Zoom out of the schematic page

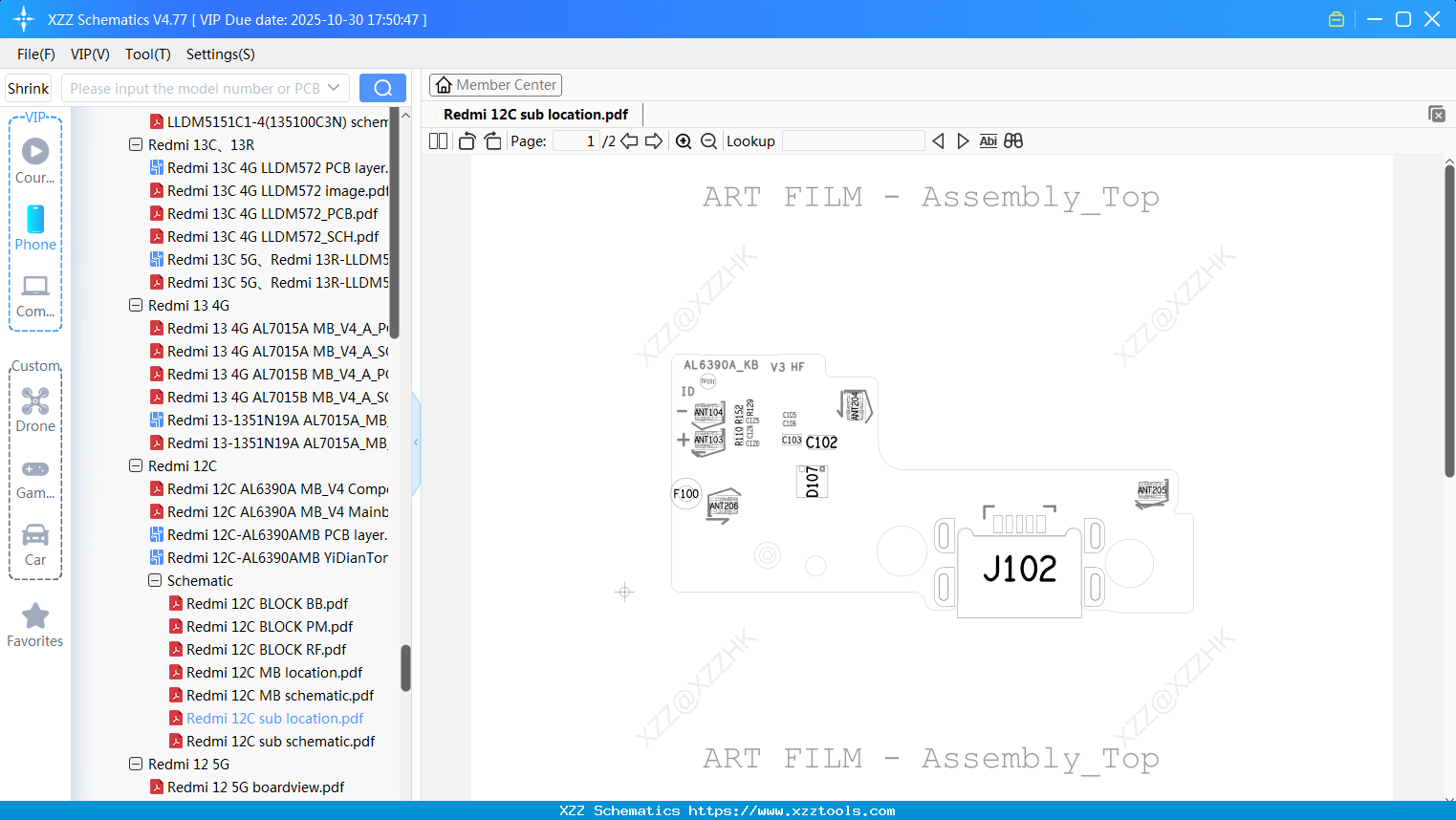pos(708,140)
